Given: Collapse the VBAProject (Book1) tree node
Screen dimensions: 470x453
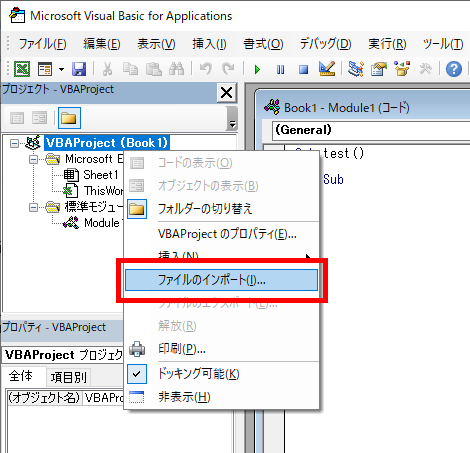Looking at the screenshot, I should click(14, 144).
